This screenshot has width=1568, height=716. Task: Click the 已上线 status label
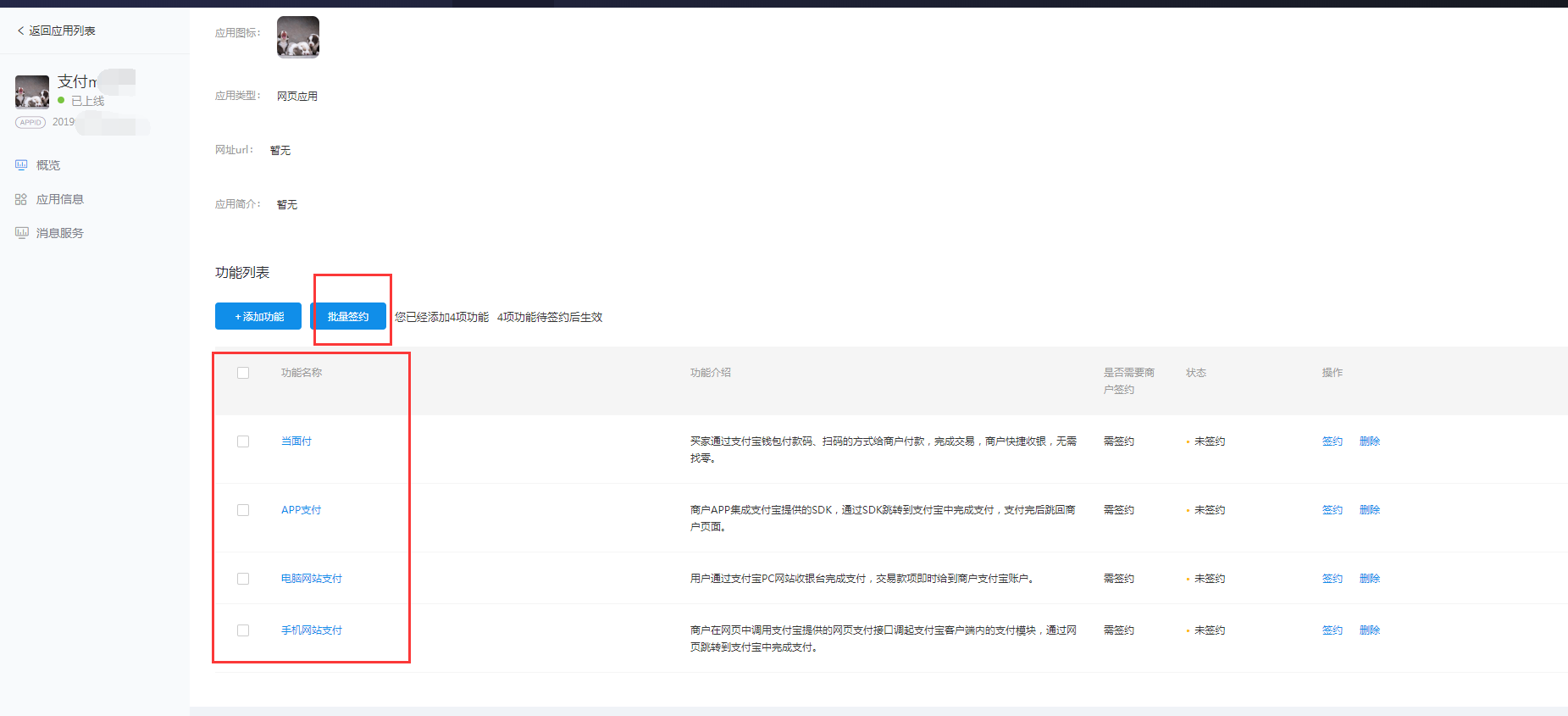pos(88,101)
